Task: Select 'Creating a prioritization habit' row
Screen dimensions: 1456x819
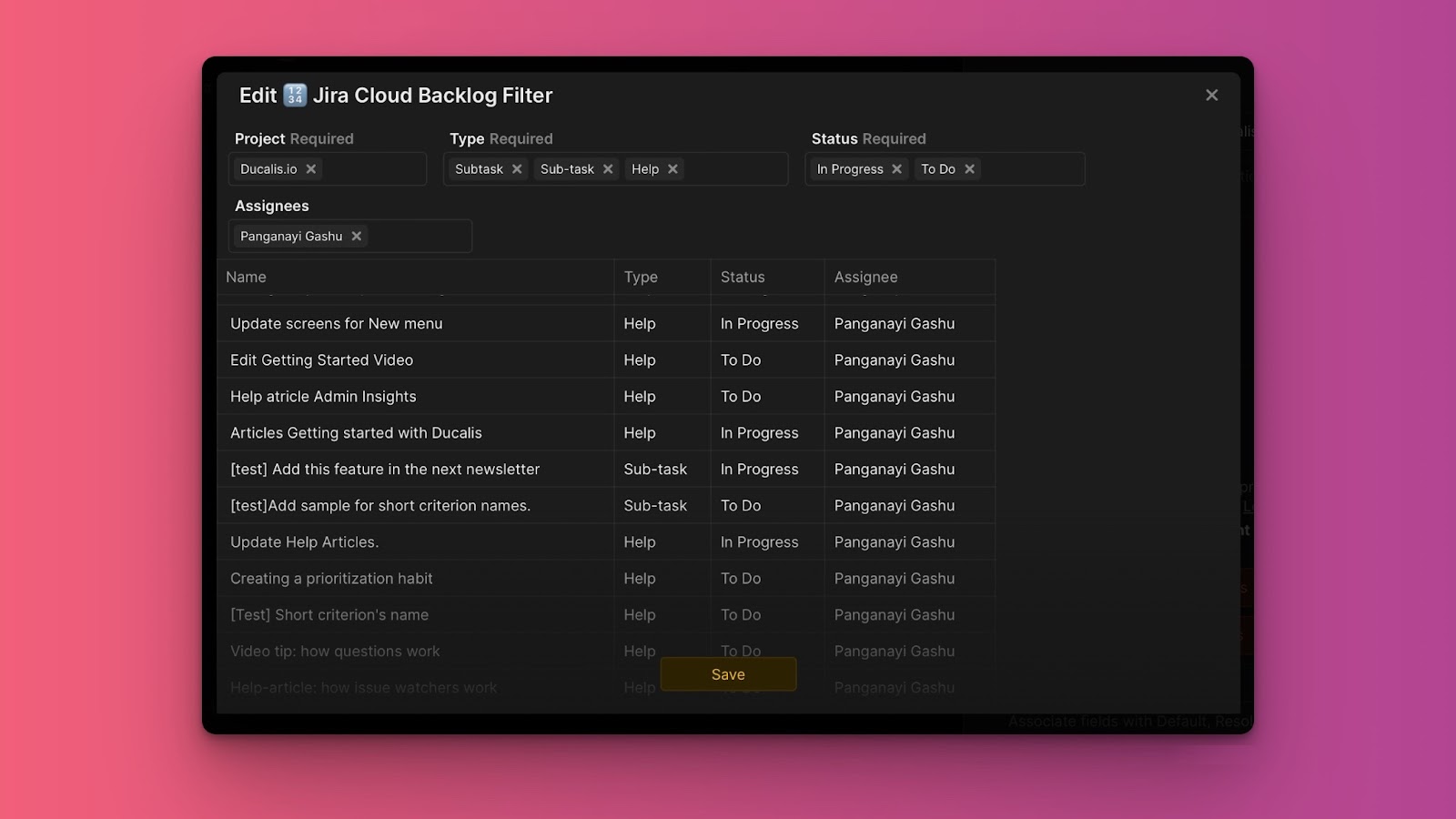Action: (x=606, y=579)
